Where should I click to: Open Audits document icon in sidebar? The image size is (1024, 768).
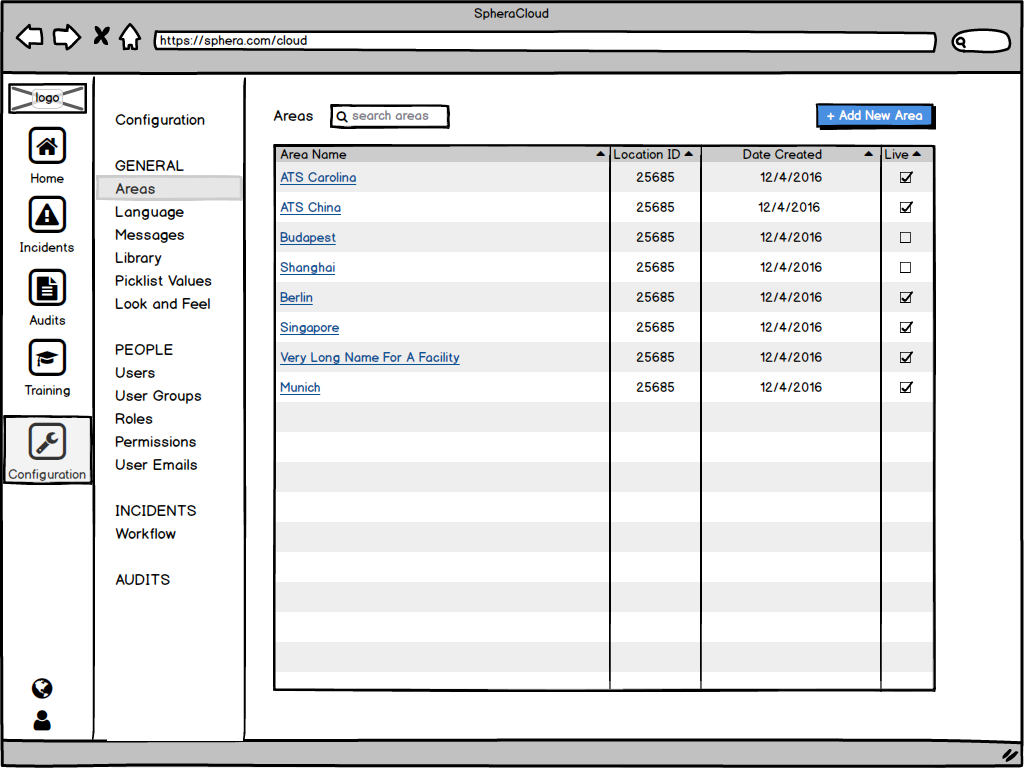pyautogui.click(x=47, y=287)
